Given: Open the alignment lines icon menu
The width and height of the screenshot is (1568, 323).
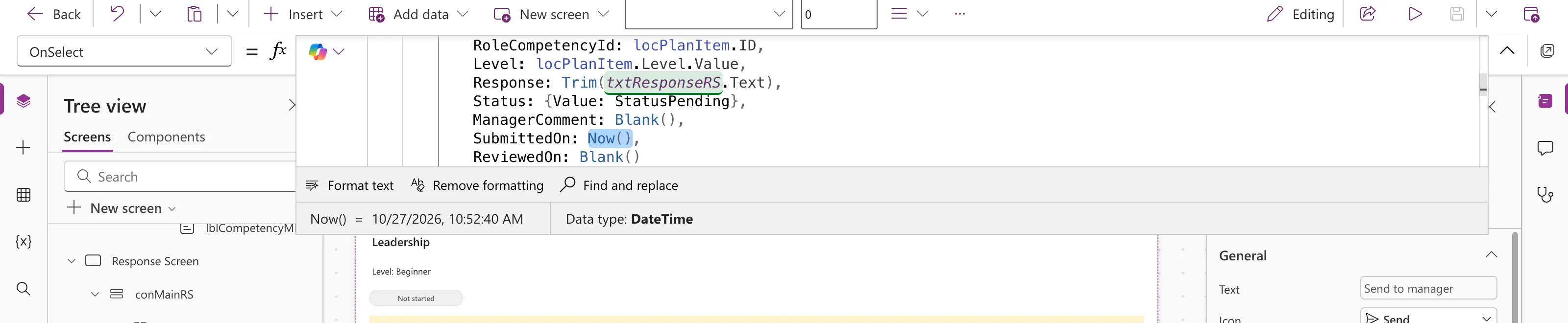Looking at the screenshot, I should (x=909, y=14).
